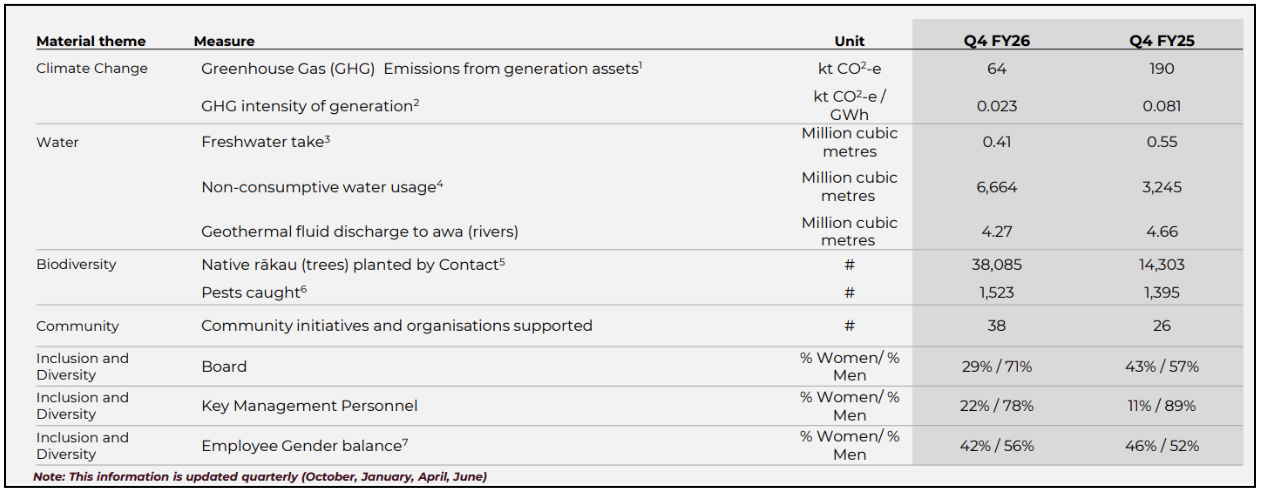
Task: Select the Measure column header
Action: point(224,41)
